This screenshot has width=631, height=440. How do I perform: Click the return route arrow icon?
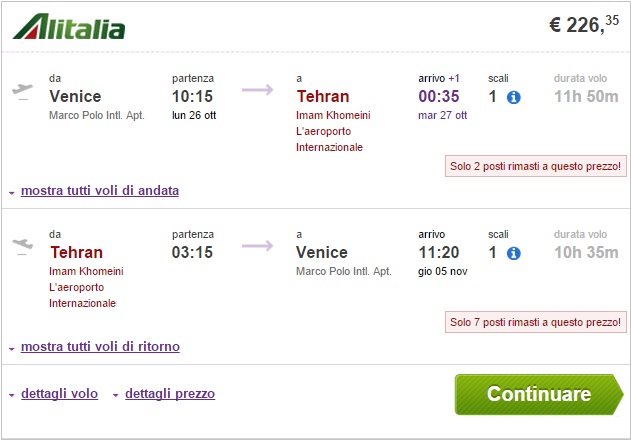click(258, 245)
